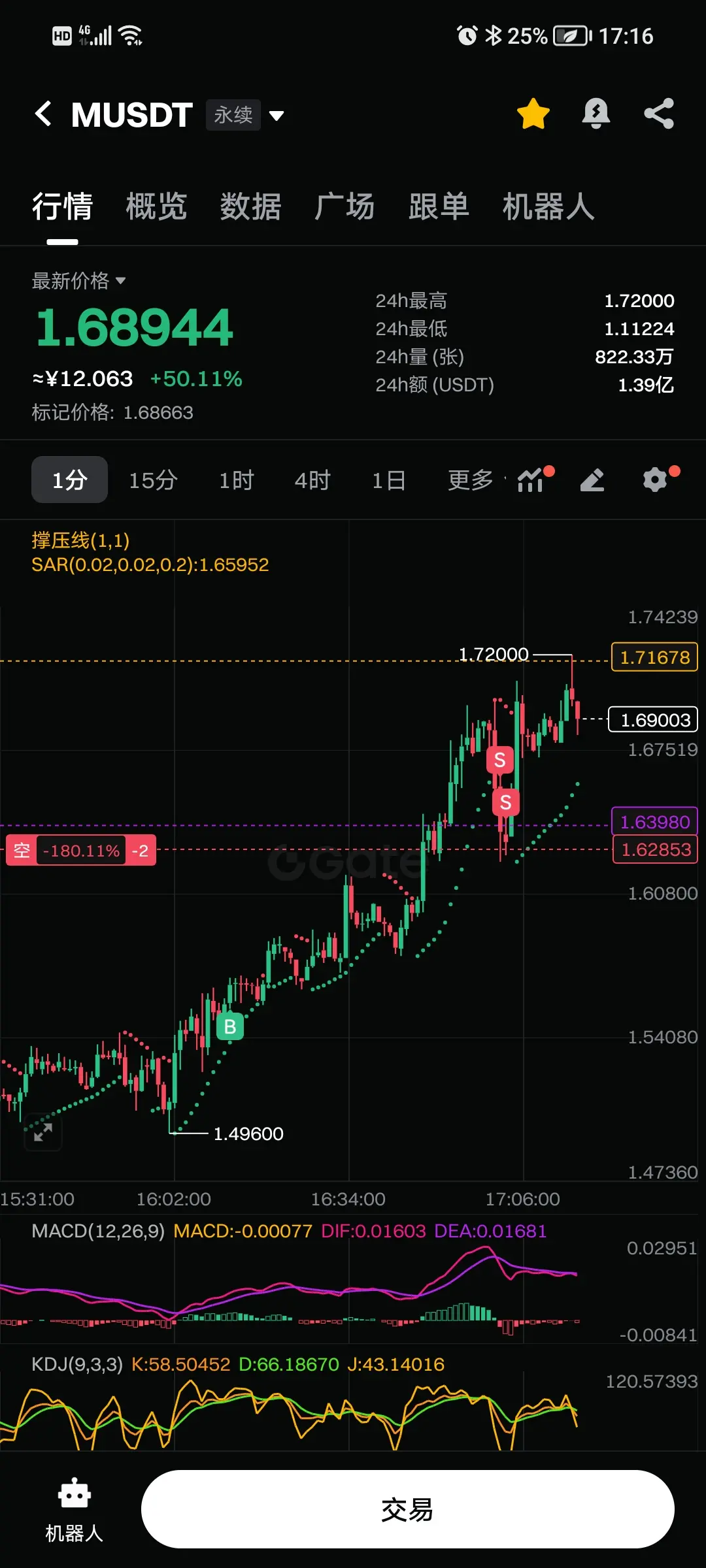Viewport: 706px width, 1568px height.
Task: Open chart settings gear
Action: [x=656, y=480]
